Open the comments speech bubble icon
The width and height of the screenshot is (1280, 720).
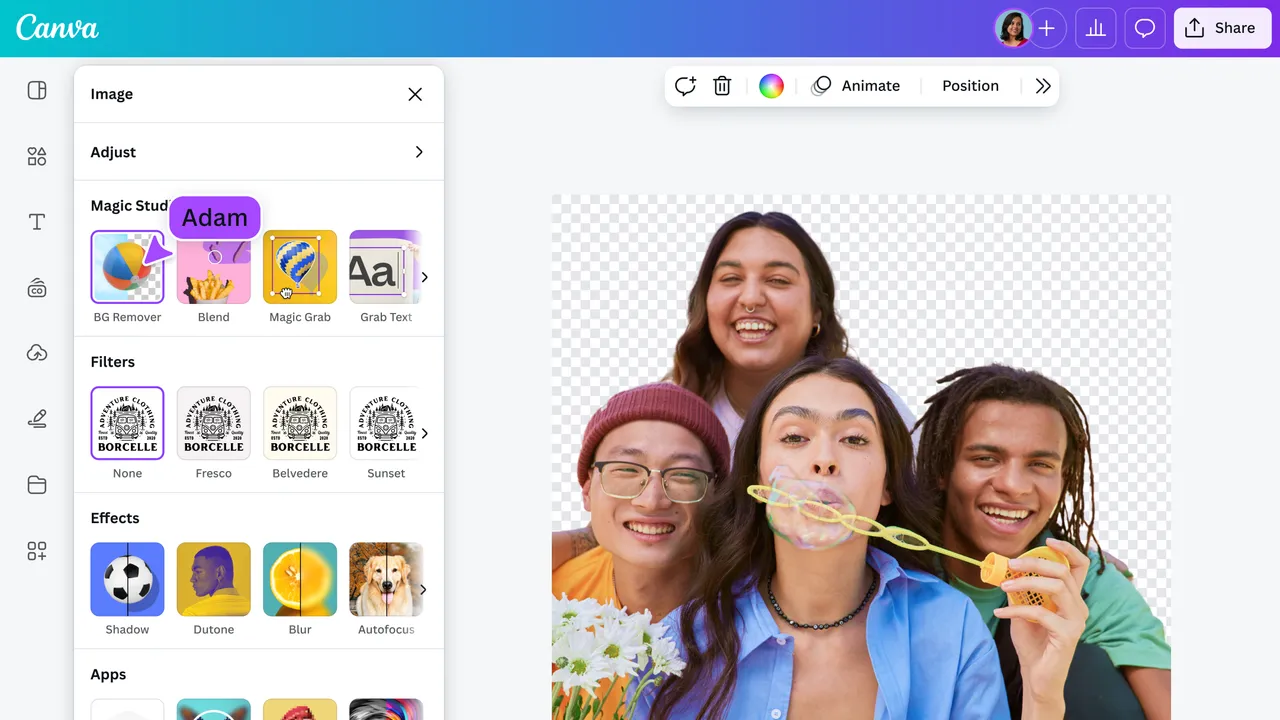coord(1145,28)
